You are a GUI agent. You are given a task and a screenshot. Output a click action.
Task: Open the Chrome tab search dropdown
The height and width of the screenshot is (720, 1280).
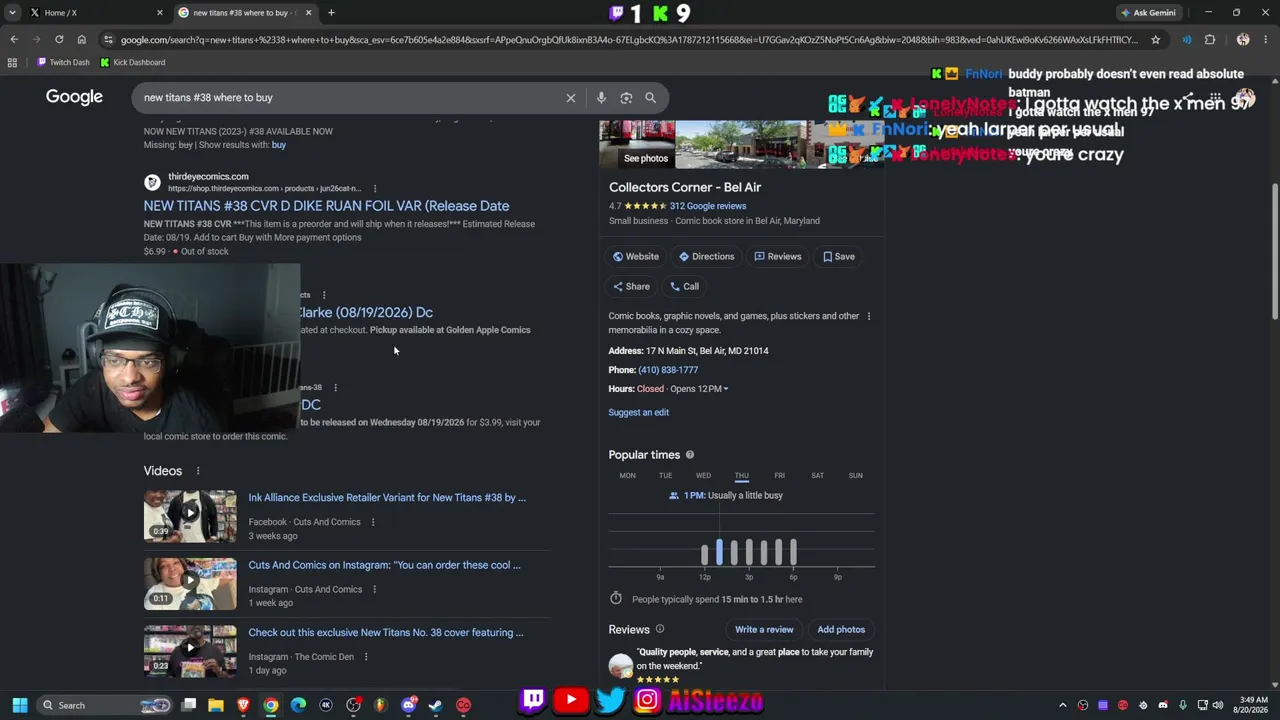(x=12, y=13)
